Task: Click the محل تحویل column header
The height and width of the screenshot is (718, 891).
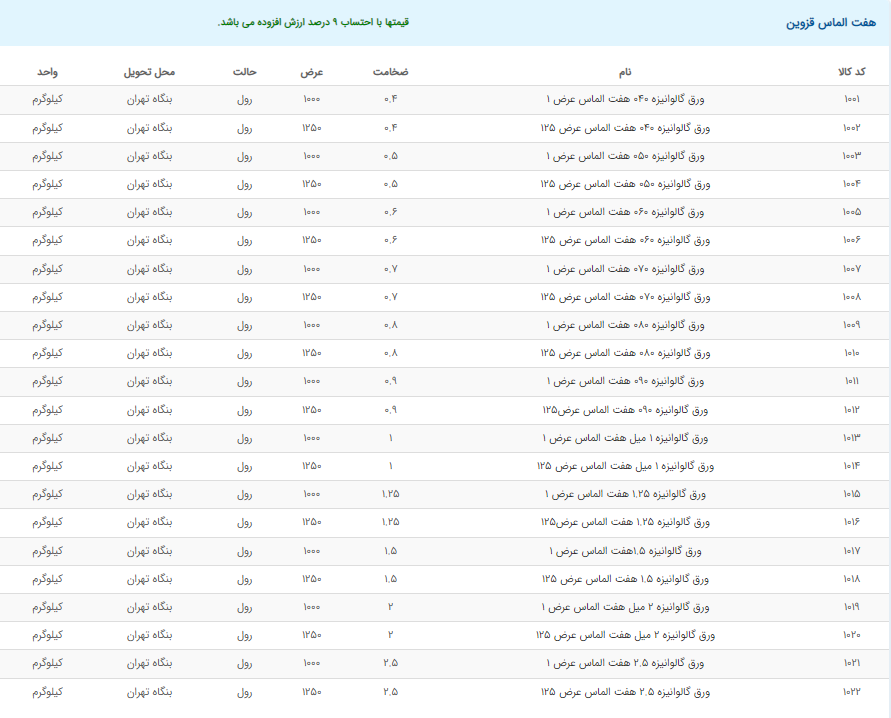Action: click(150, 72)
